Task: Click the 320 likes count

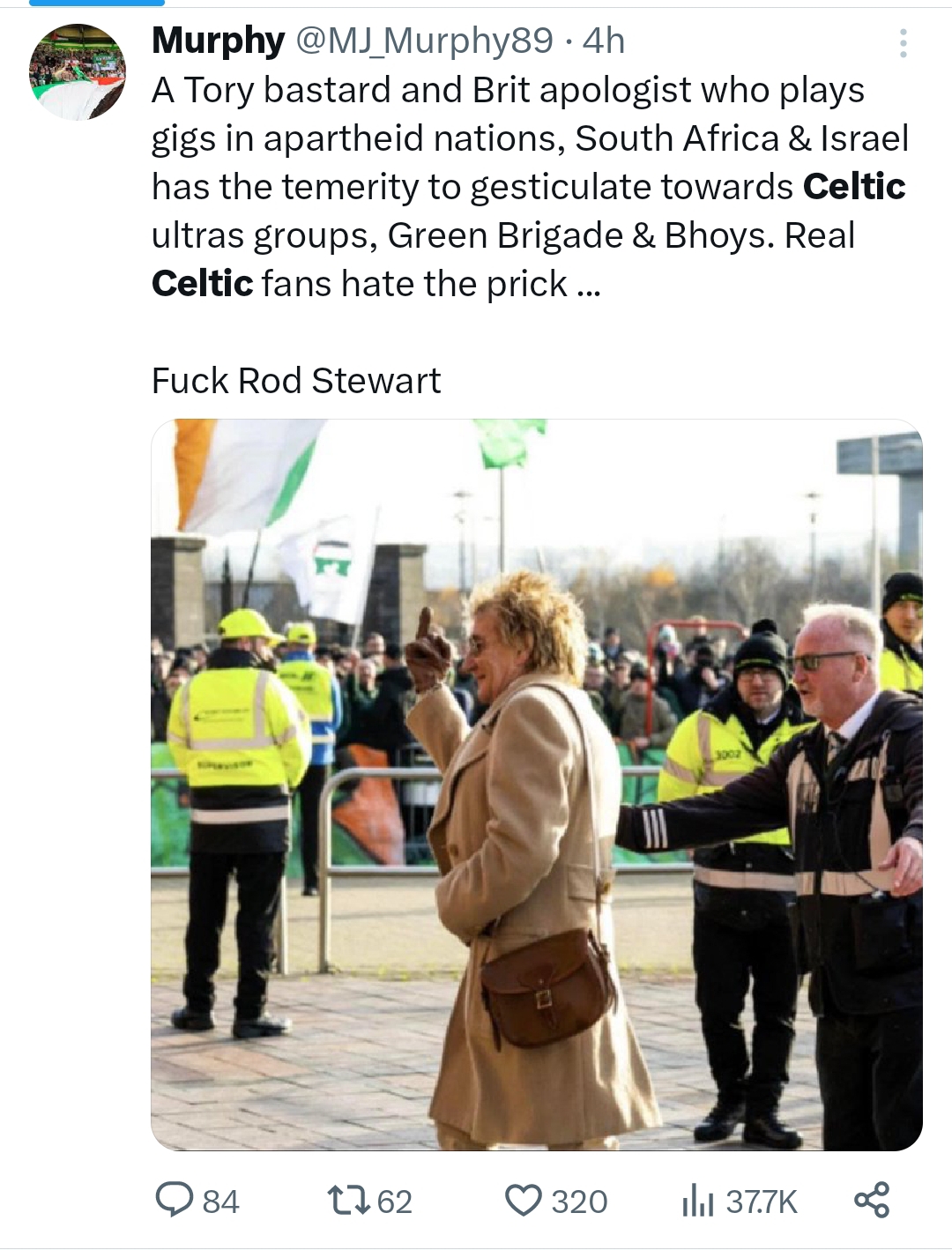Action: pos(579,1202)
